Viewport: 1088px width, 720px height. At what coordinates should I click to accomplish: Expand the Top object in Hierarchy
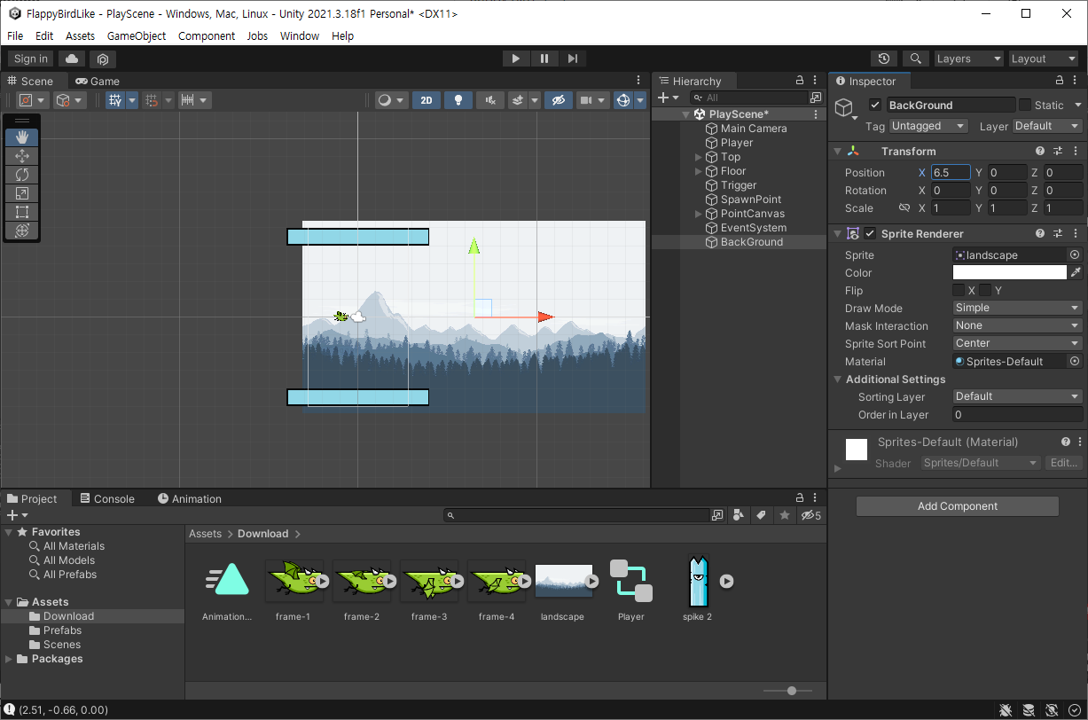click(698, 157)
